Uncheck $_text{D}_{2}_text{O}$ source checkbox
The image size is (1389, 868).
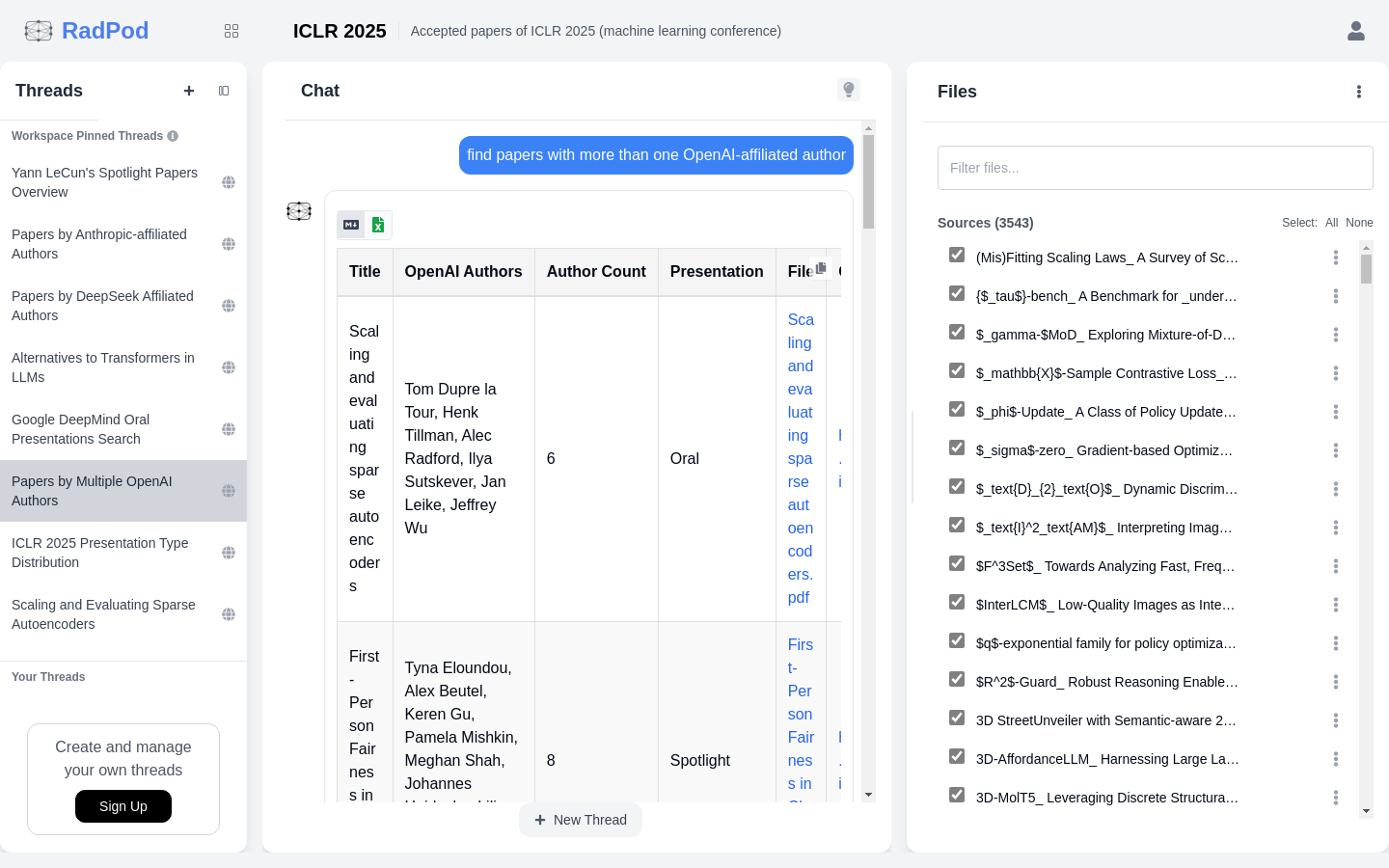(x=957, y=486)
